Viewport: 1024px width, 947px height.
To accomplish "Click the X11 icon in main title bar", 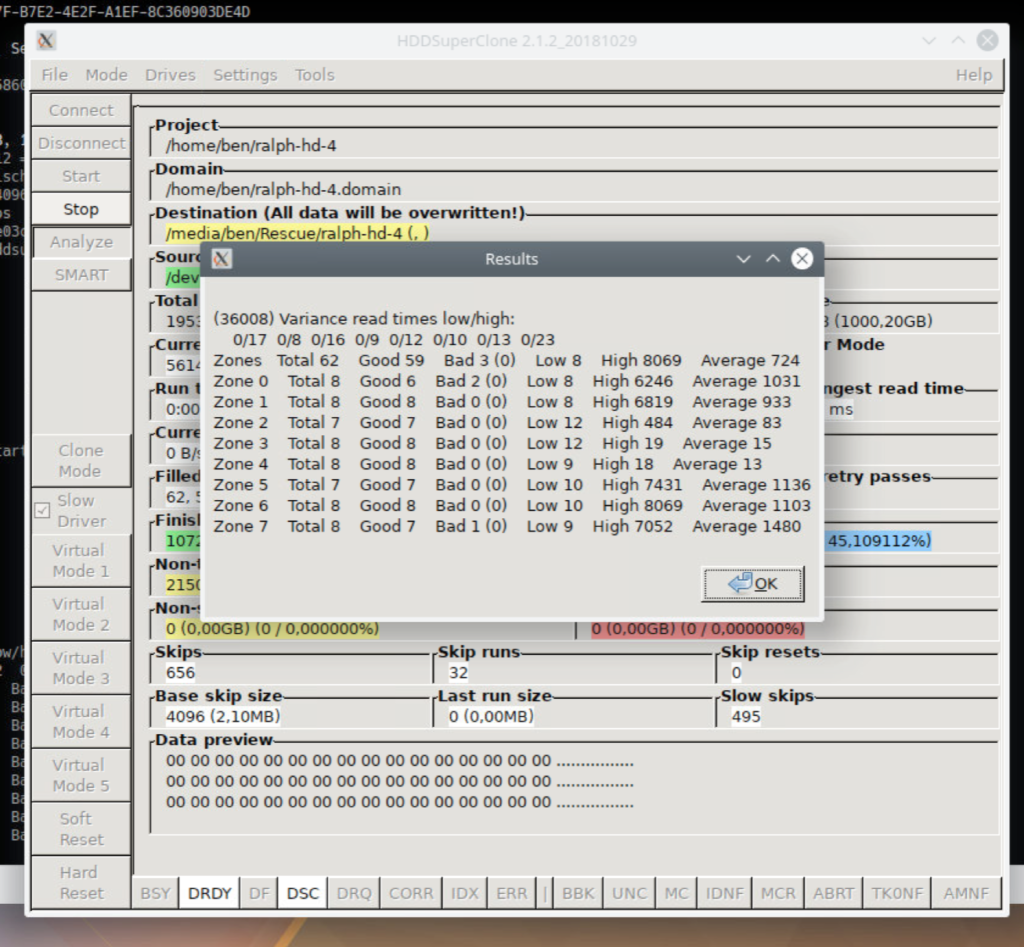I will [46, 40].
